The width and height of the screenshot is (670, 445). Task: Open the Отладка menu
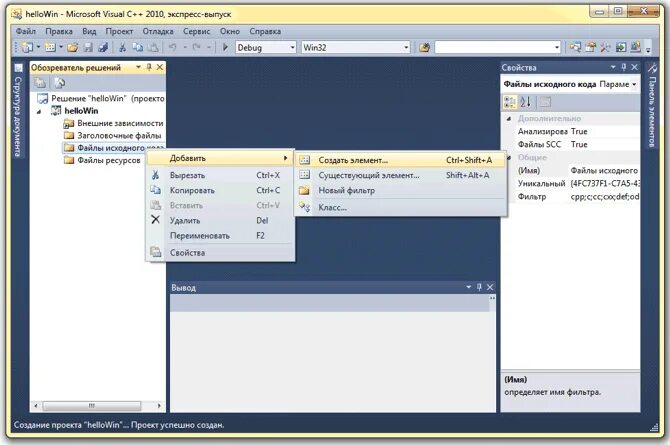click(158, 31)
